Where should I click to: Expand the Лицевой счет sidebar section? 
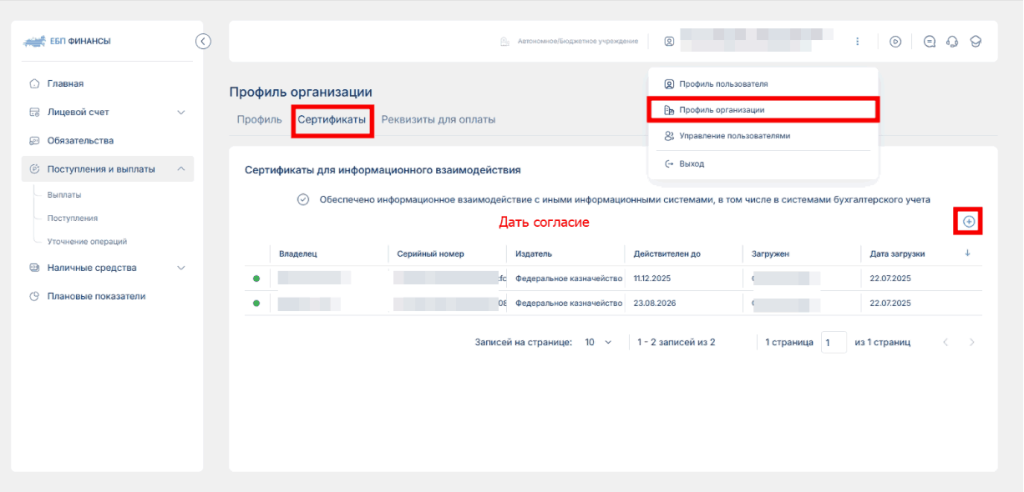[181, 112]
